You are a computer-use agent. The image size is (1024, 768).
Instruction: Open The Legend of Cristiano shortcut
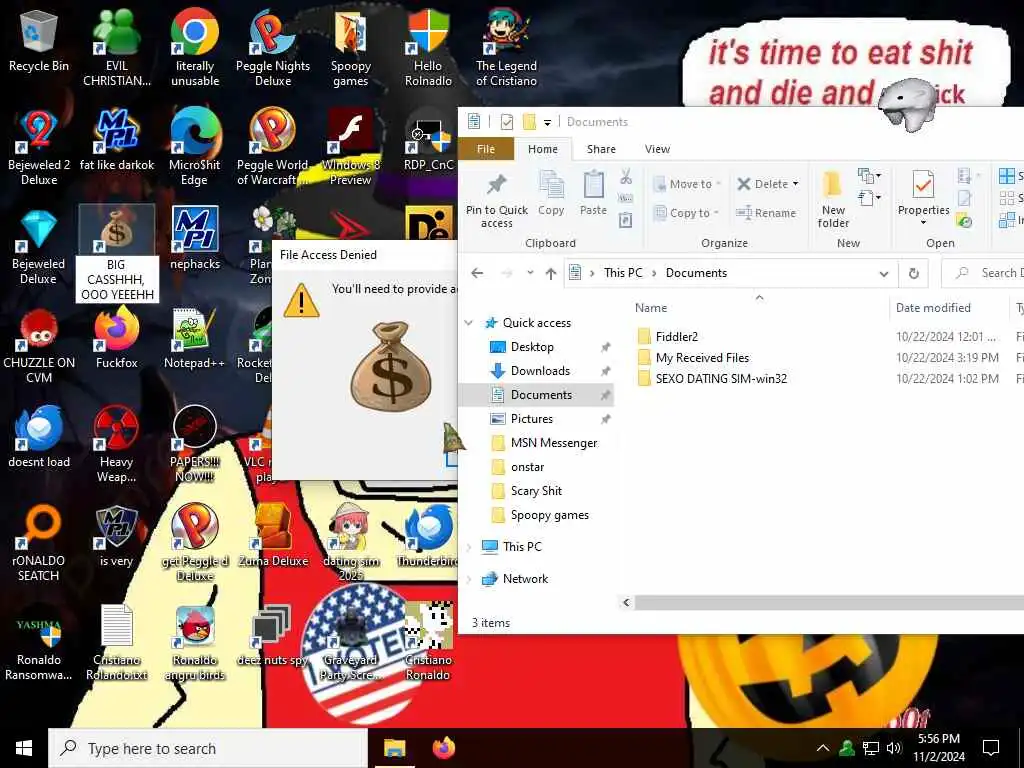pos(506,48)
